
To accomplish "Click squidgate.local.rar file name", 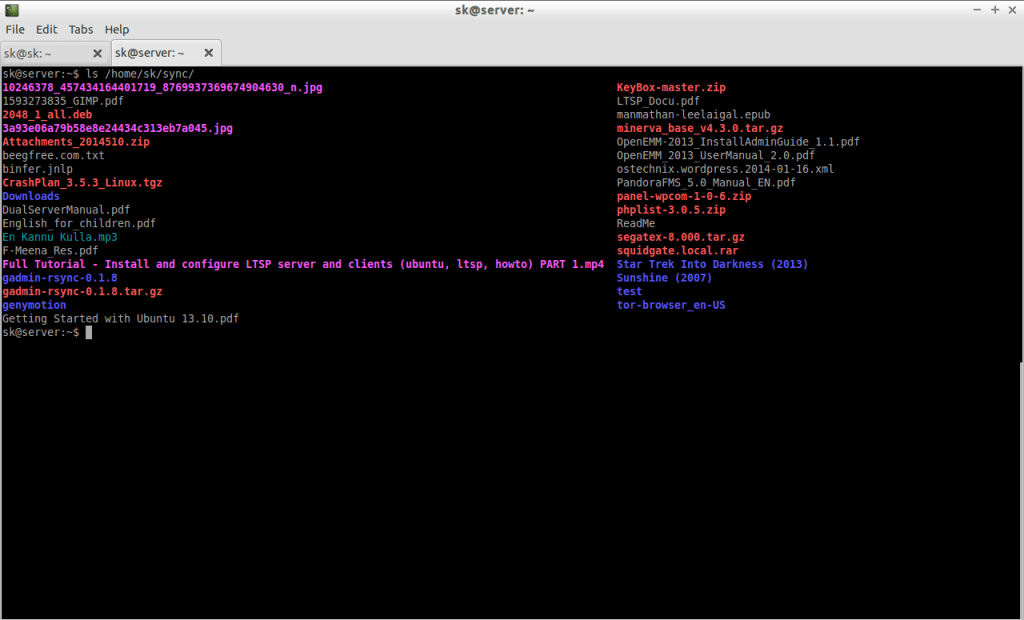I will point(678,251).
